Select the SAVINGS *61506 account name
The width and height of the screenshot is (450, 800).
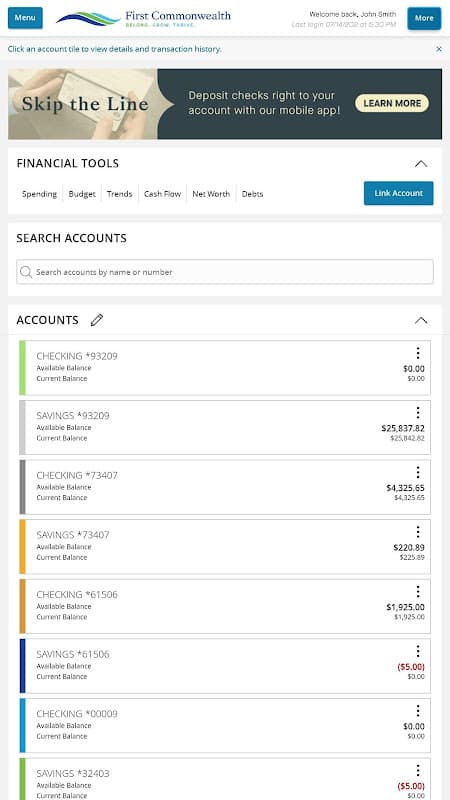(73, 655)
